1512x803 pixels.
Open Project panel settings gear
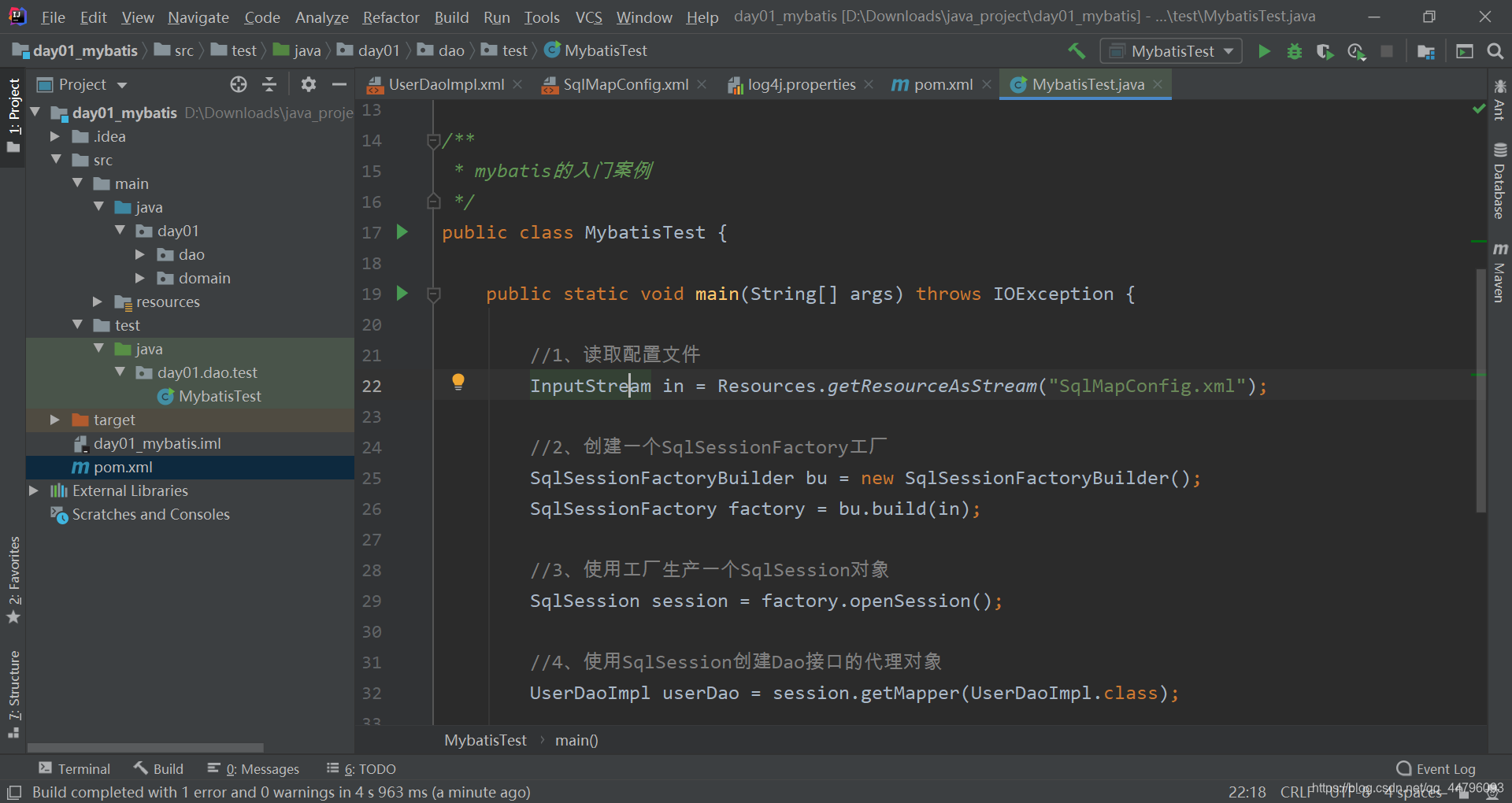point(309,84)
